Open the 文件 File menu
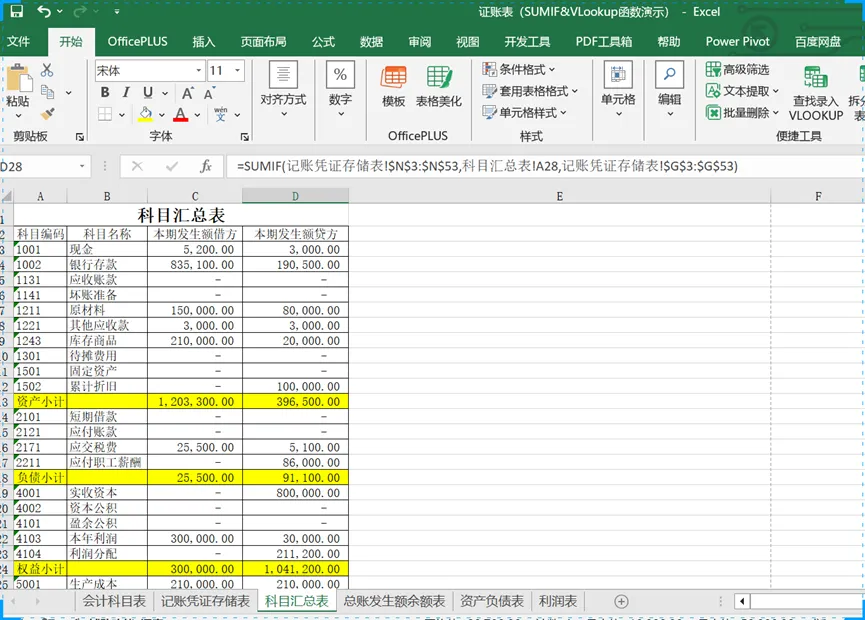Screen dimensions: 865x620 click(x=18, y=41)
